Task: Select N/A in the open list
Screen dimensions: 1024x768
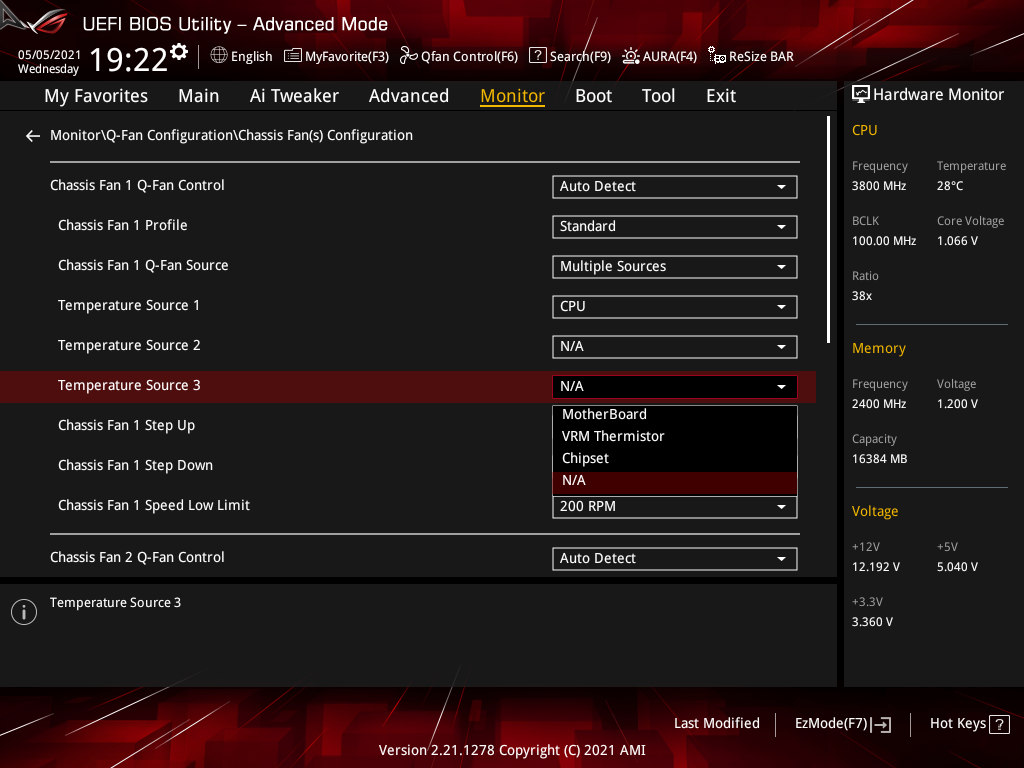Action: [675, 482]
